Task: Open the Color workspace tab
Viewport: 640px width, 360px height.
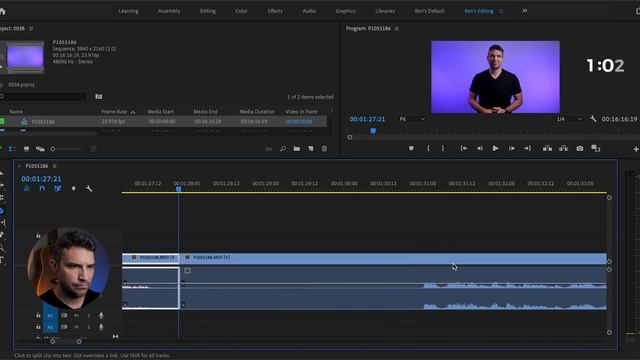Action: click(241, 11)
